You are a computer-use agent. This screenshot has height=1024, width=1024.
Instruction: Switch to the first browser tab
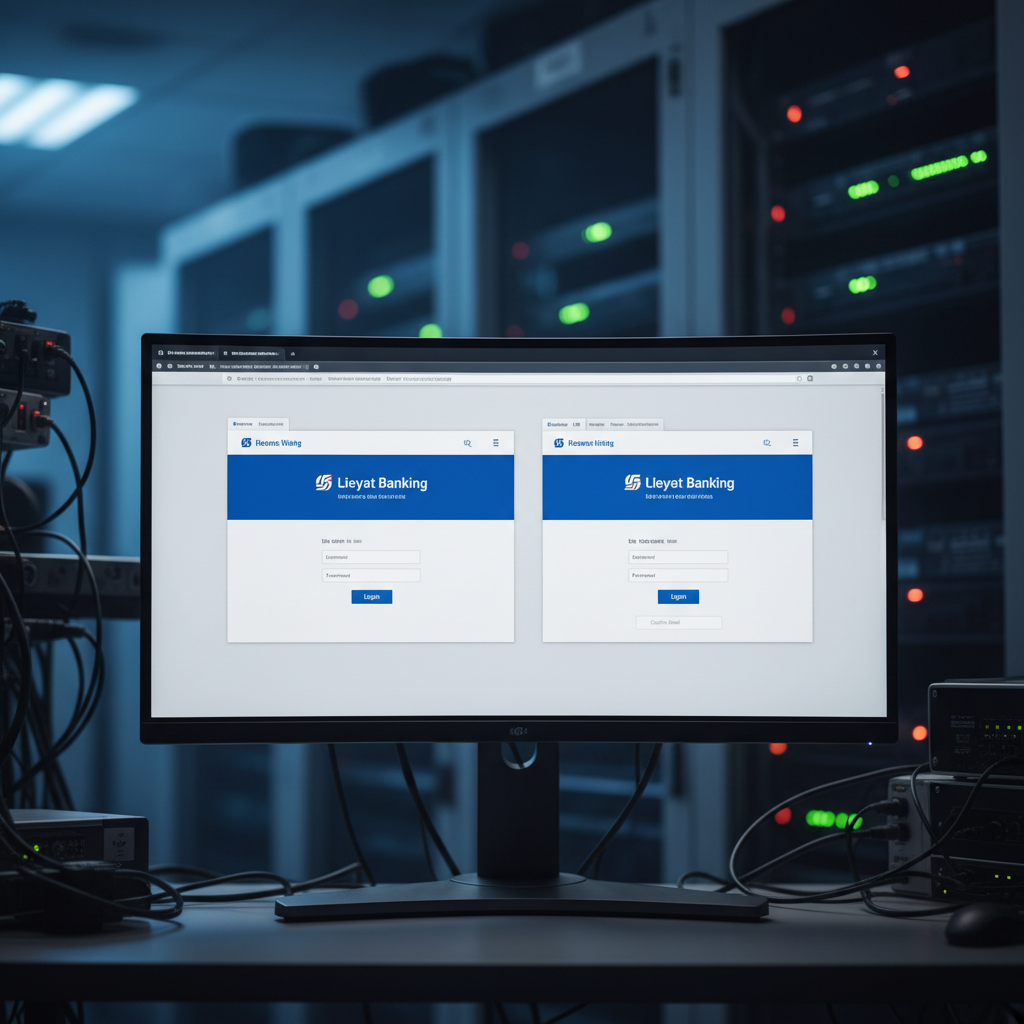(186, 353)
